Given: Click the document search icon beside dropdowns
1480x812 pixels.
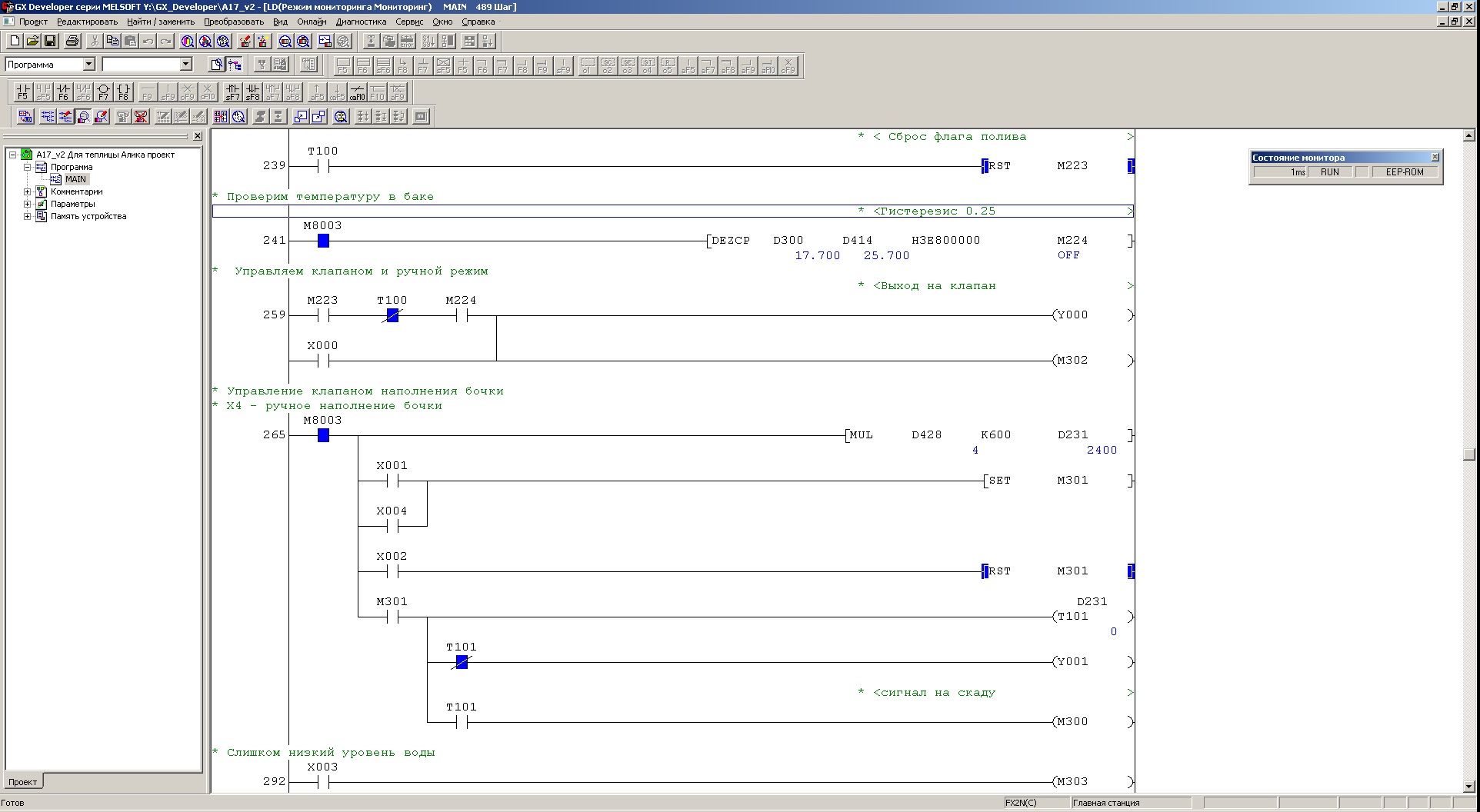Looking at the screenshot, I should pyautogui.click(x=217, y=65).
